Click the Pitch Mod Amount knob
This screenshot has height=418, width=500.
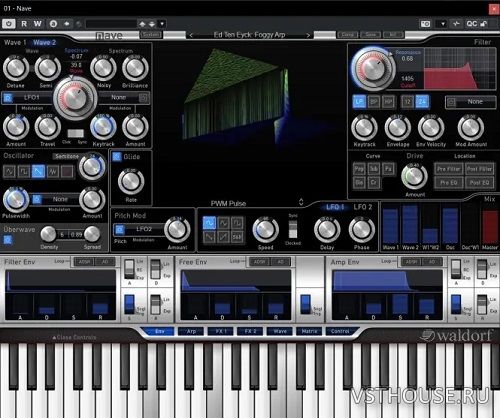pyautogui.click(x=177, y=230)
